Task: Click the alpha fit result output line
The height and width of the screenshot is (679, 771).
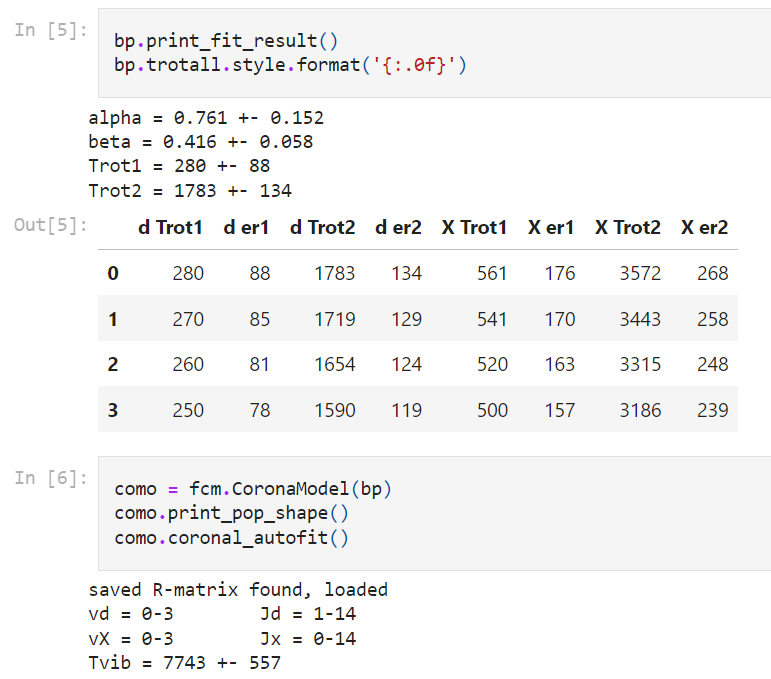Action: coord(206,118)
